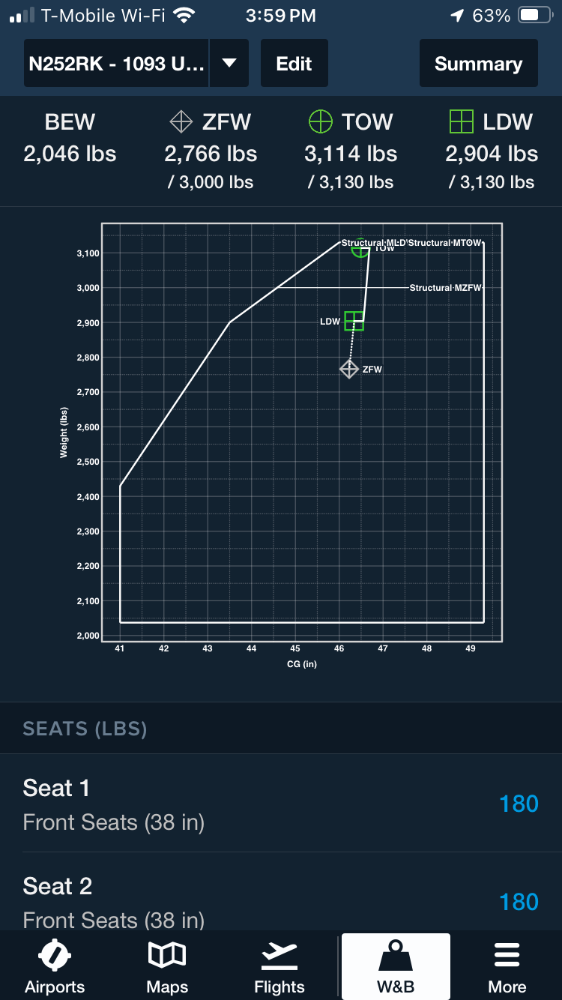Tap the ZFW diamond icon in header

click(x=182, y=121)
